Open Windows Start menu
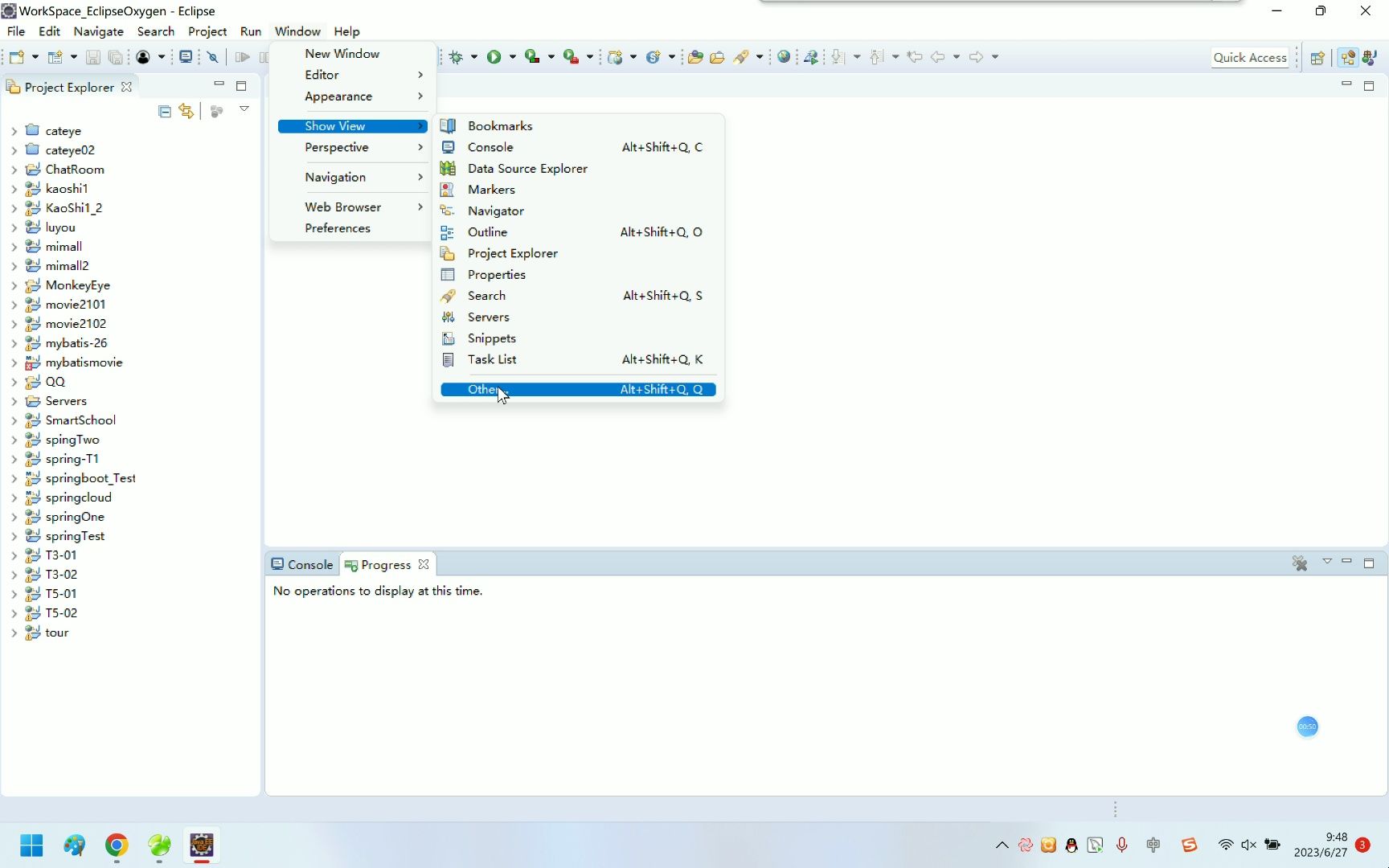 pyautogui.click(x=31, y=845)
